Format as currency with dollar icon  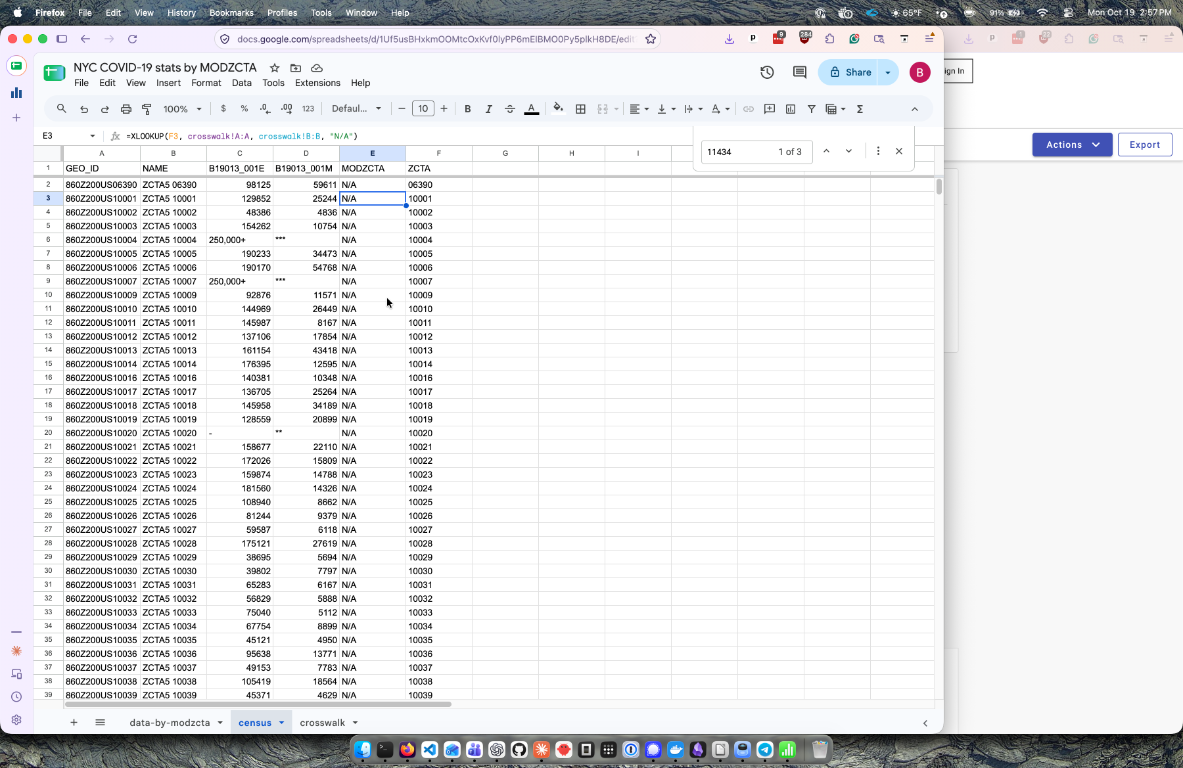point(223,109)
